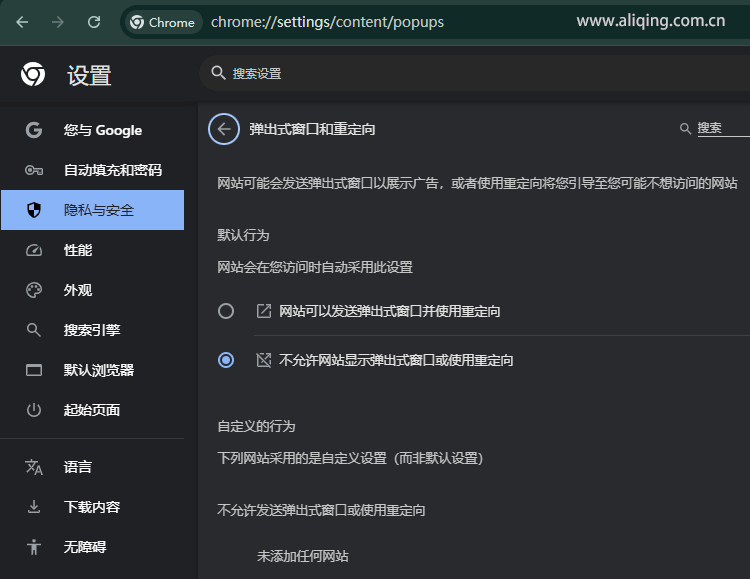Viewport: 750px width, 579px height.
Task: Click the blocked popup icon beside 不允许网站显示弹出式窗口
Action: tap(264, 360)
